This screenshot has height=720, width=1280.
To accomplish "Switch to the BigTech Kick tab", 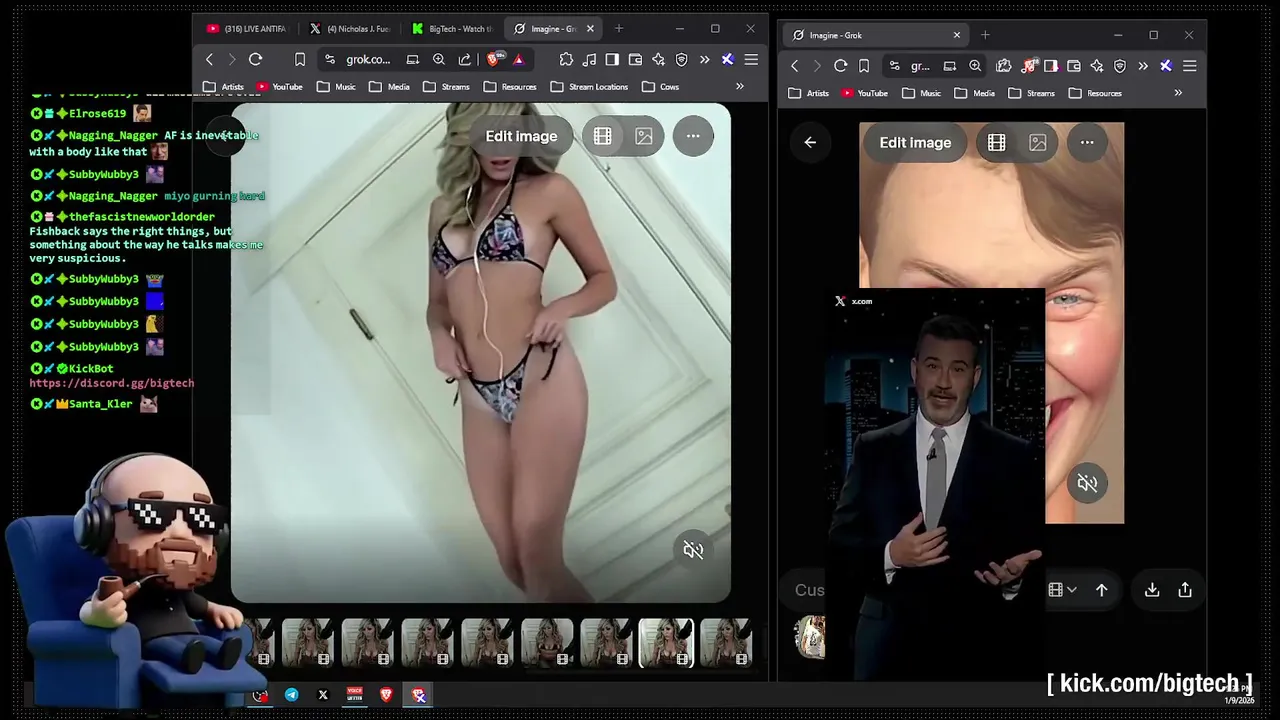I will coord(452,29).
